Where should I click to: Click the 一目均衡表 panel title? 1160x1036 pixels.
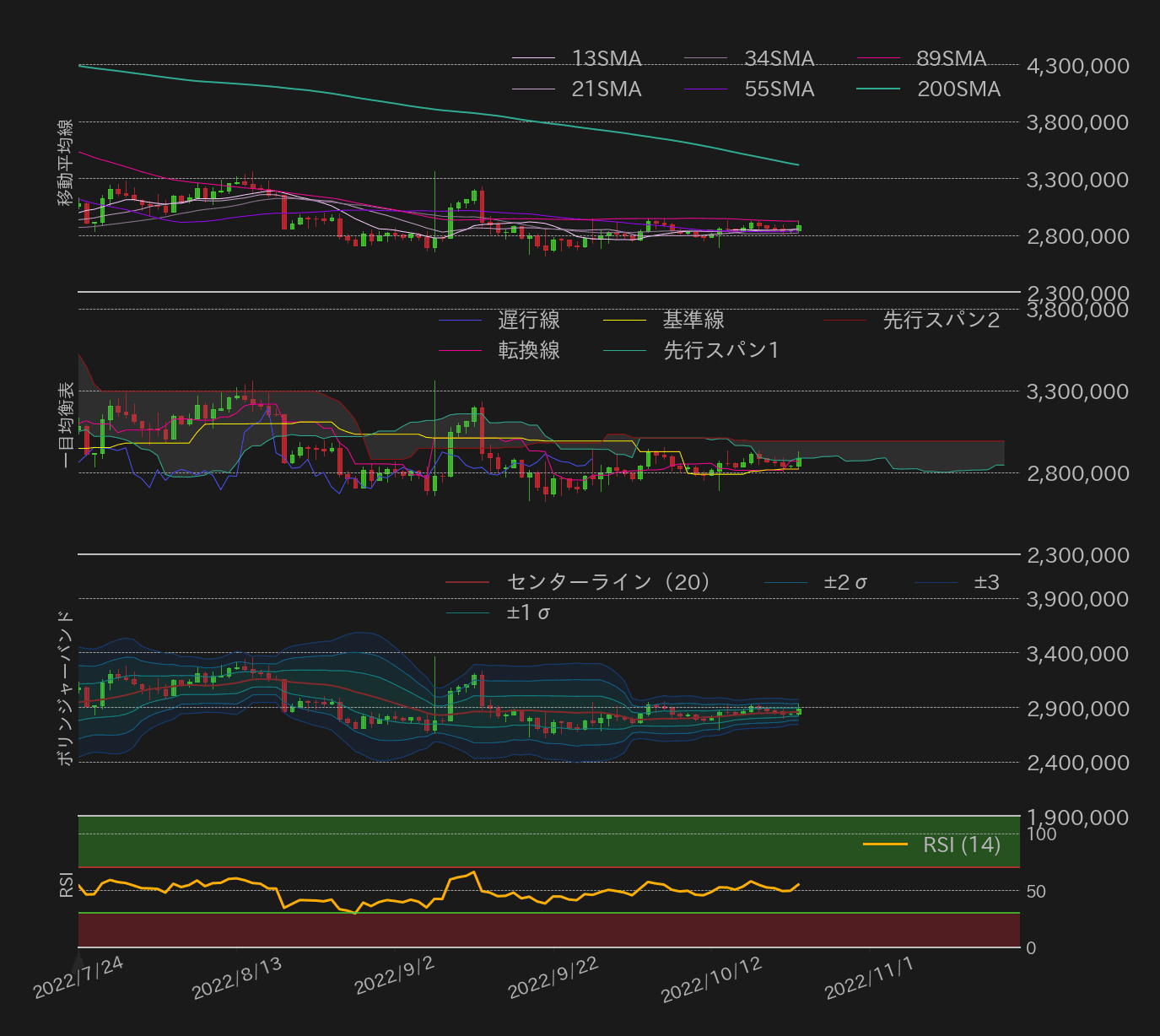point(66,425)
